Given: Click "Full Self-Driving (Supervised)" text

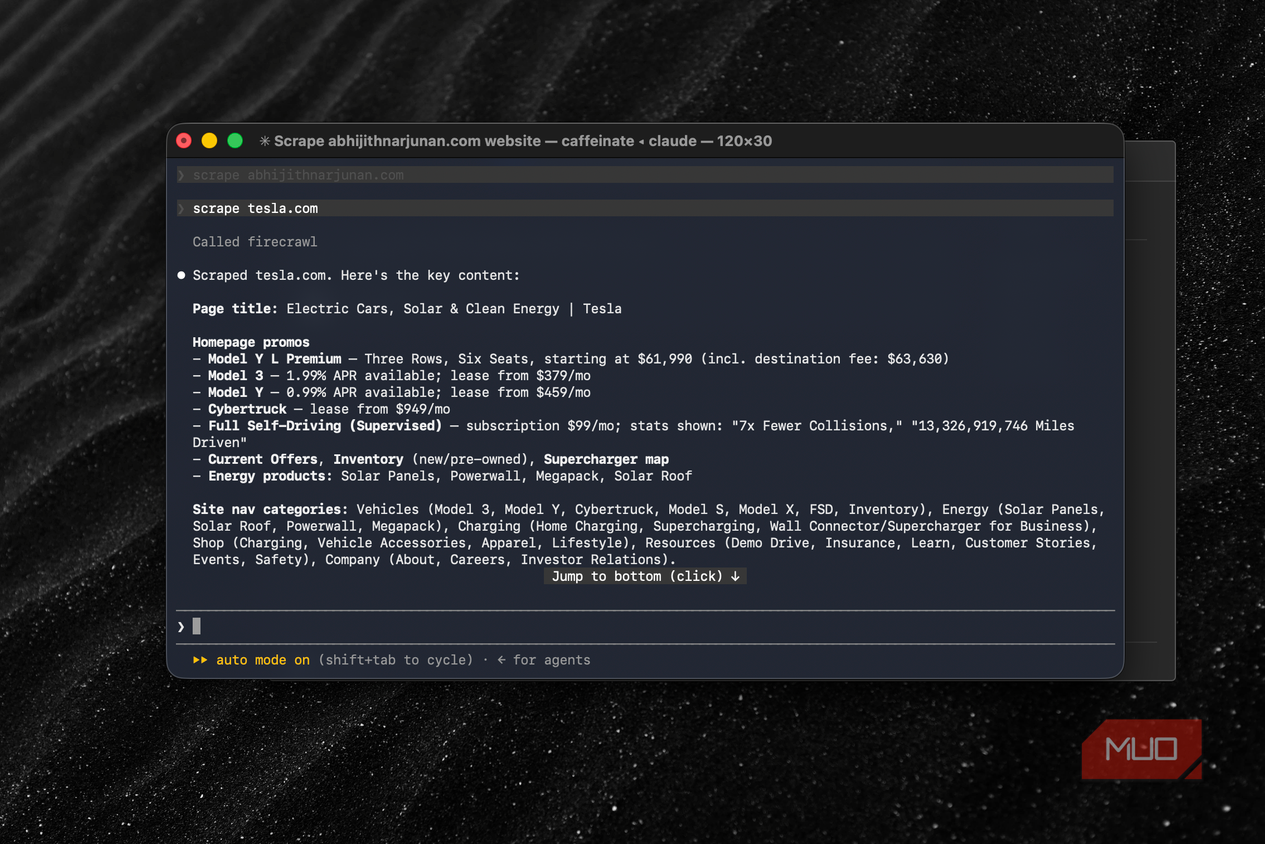Looking at the screenshot, I should tap(325, 426).
